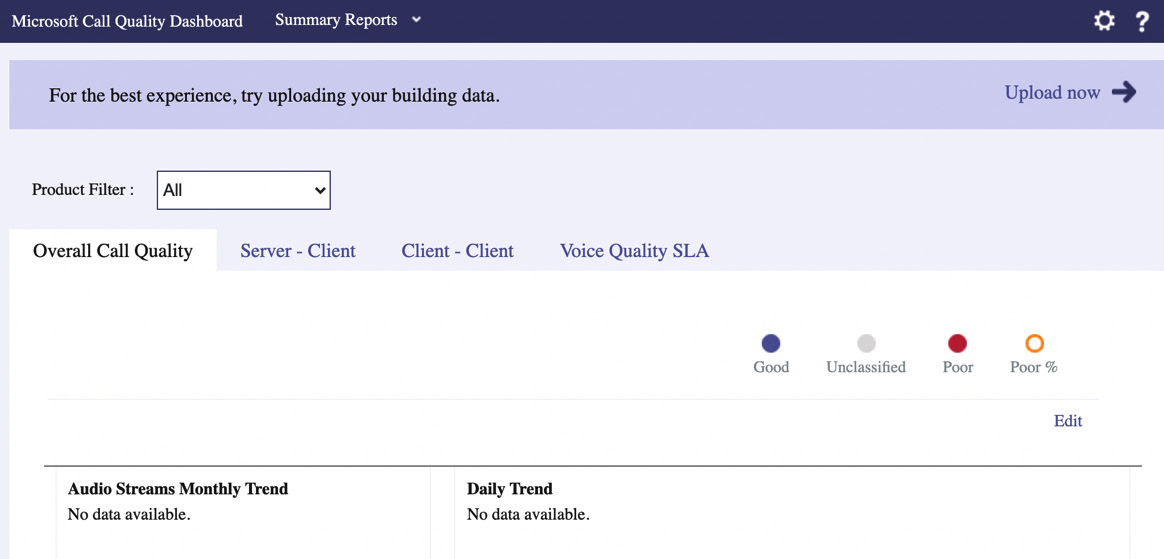Viewport: 1164px width, 559px height.
Task: Switch to the Client - Client tab
Action: tap(457, 251)
